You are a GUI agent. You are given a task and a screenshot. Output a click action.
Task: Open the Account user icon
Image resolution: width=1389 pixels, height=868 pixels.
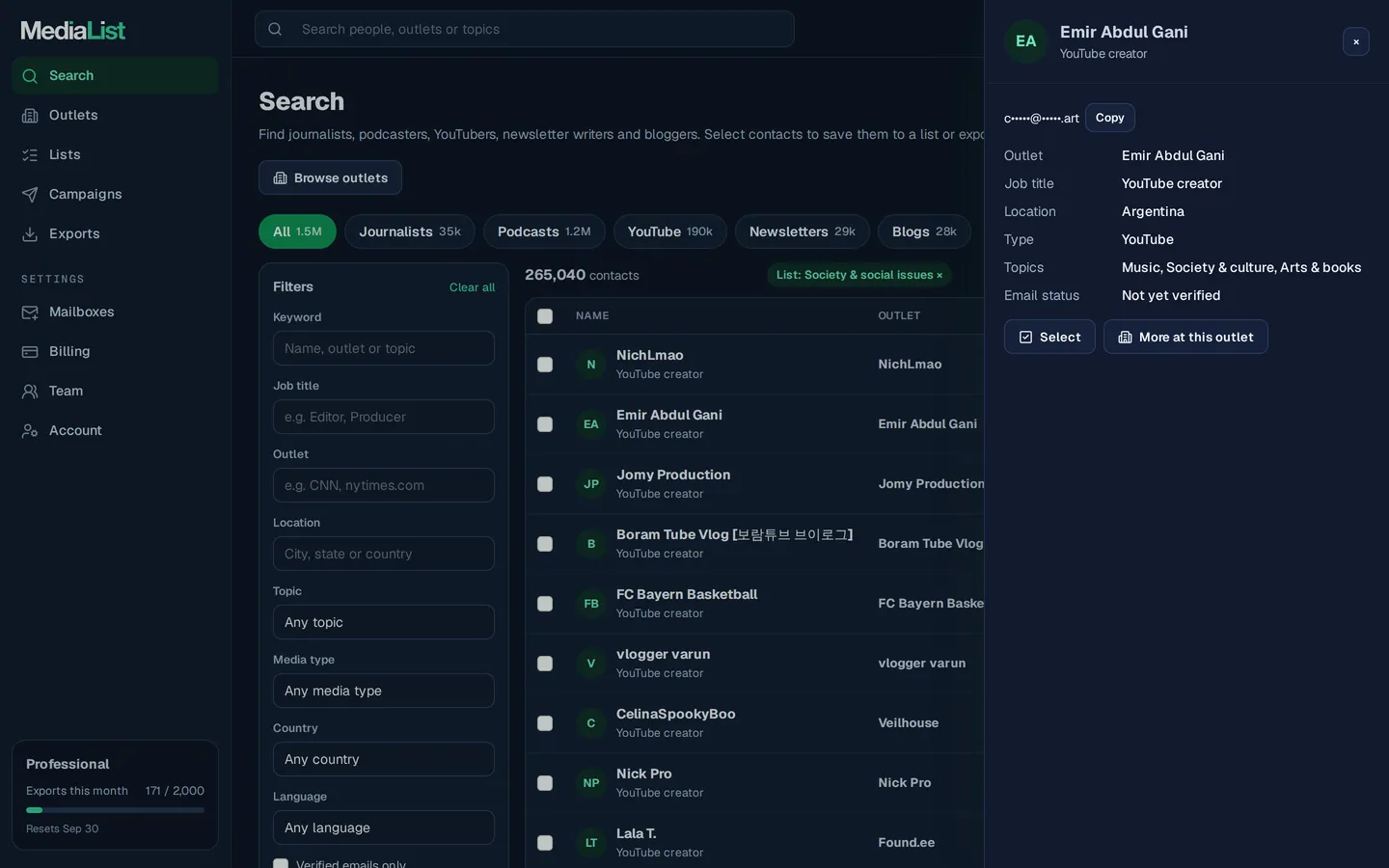[x=30, y=431]
